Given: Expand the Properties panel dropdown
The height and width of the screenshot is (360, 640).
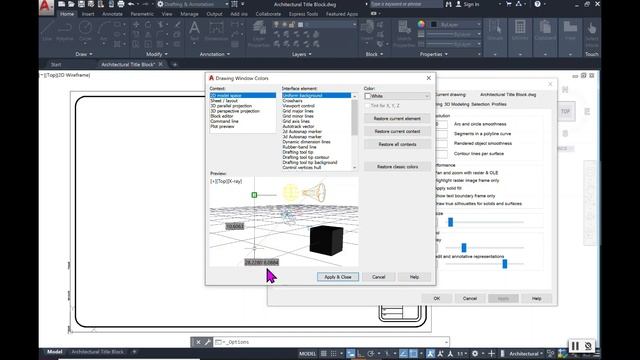Looking at the screenshot, I should point(433,54).
